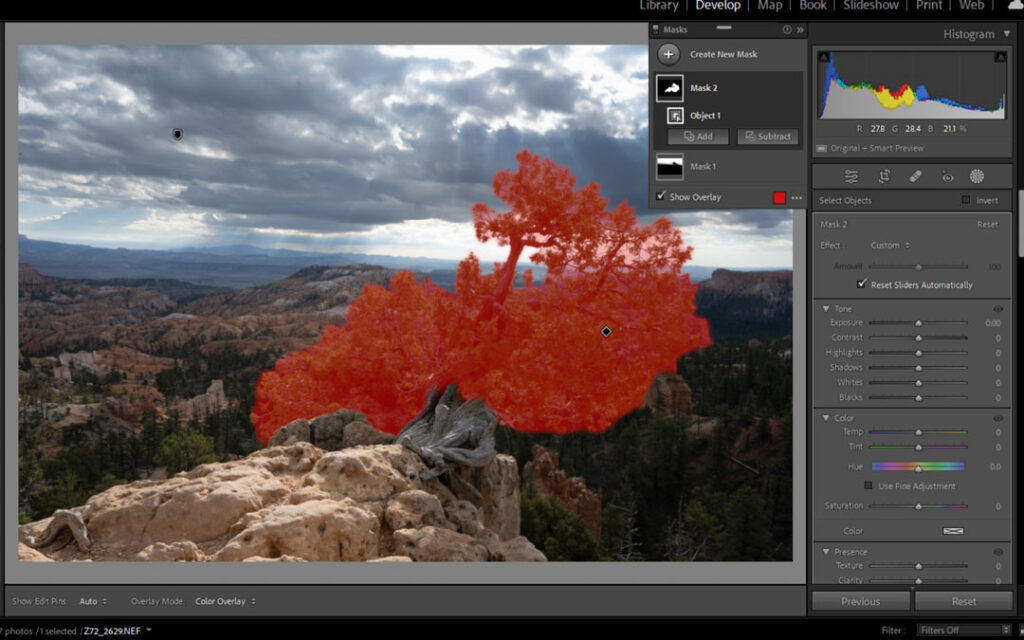
Task: Click the plus icon to create new mask
Action: click(x=668, y=55)
